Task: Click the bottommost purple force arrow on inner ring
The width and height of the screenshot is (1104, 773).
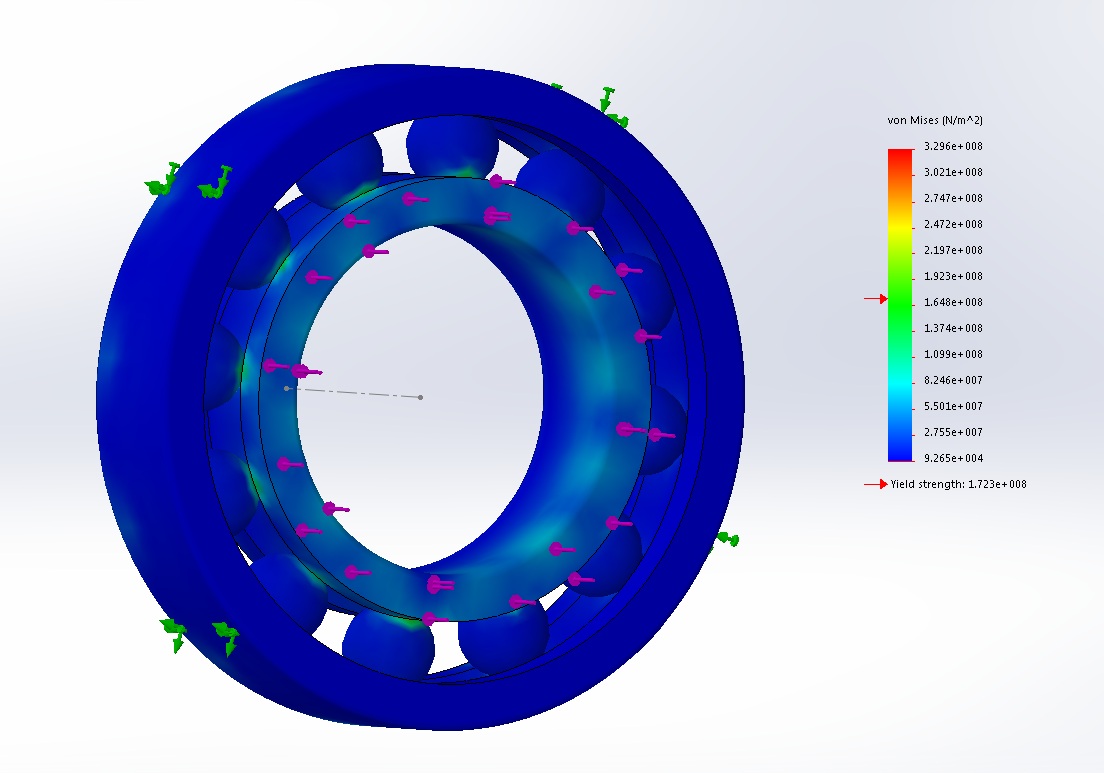Action: click(432, 619)
